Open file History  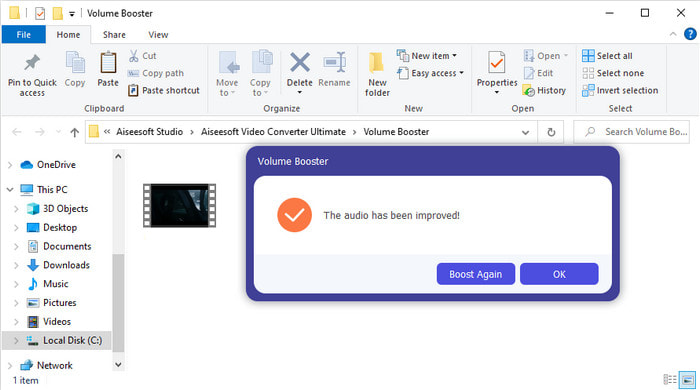(544, 91)
